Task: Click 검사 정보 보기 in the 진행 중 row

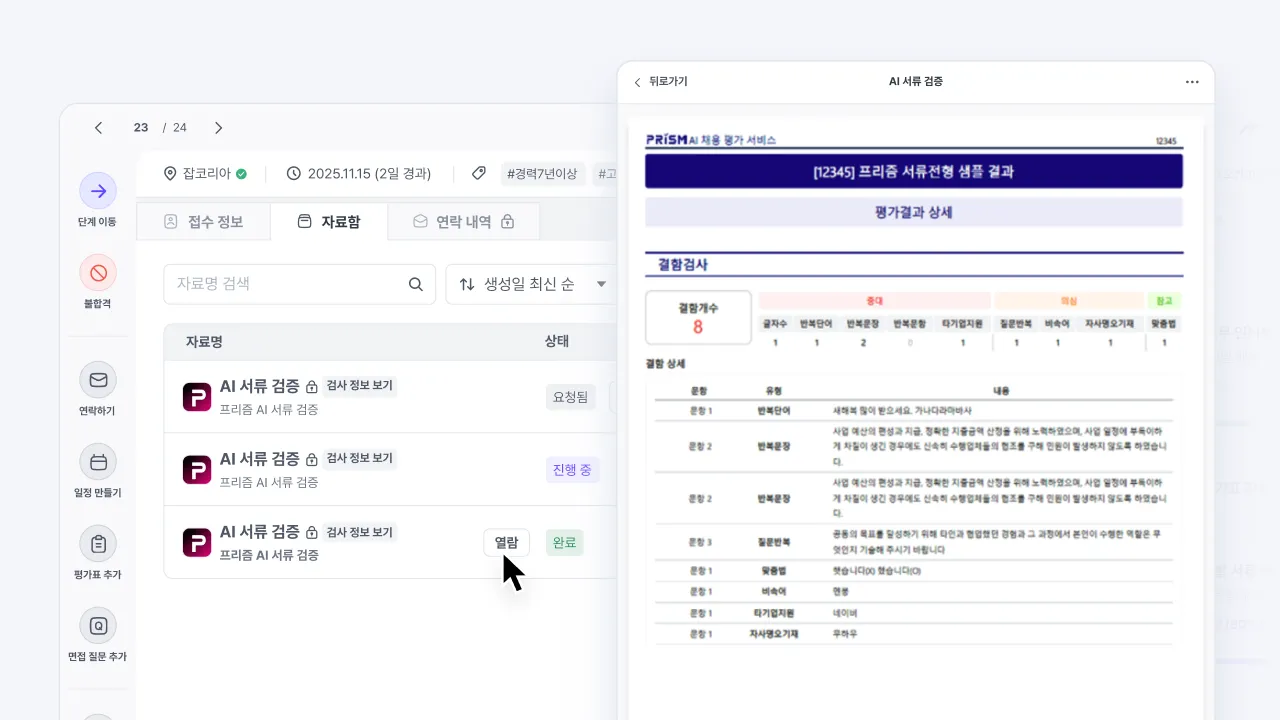Action: (360, 459)
